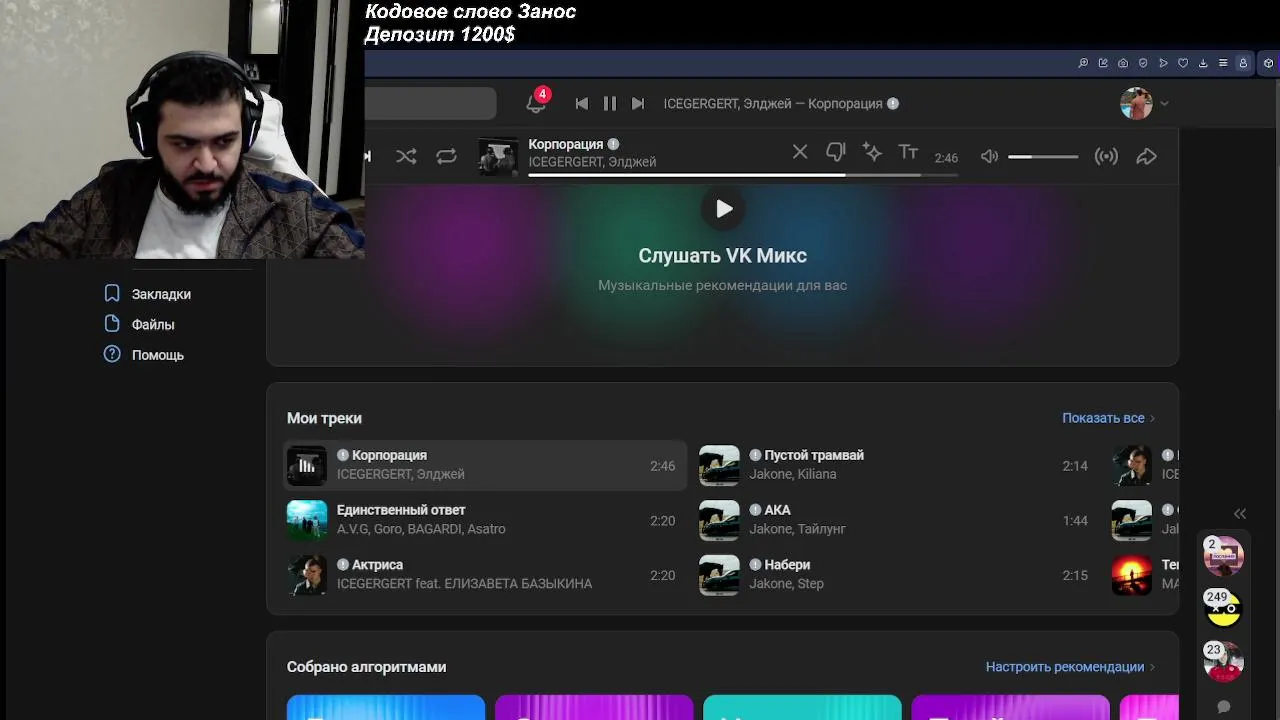Open Корпорация album cover in player
This screenshot has height=720, width=1280.
(498, 156)
